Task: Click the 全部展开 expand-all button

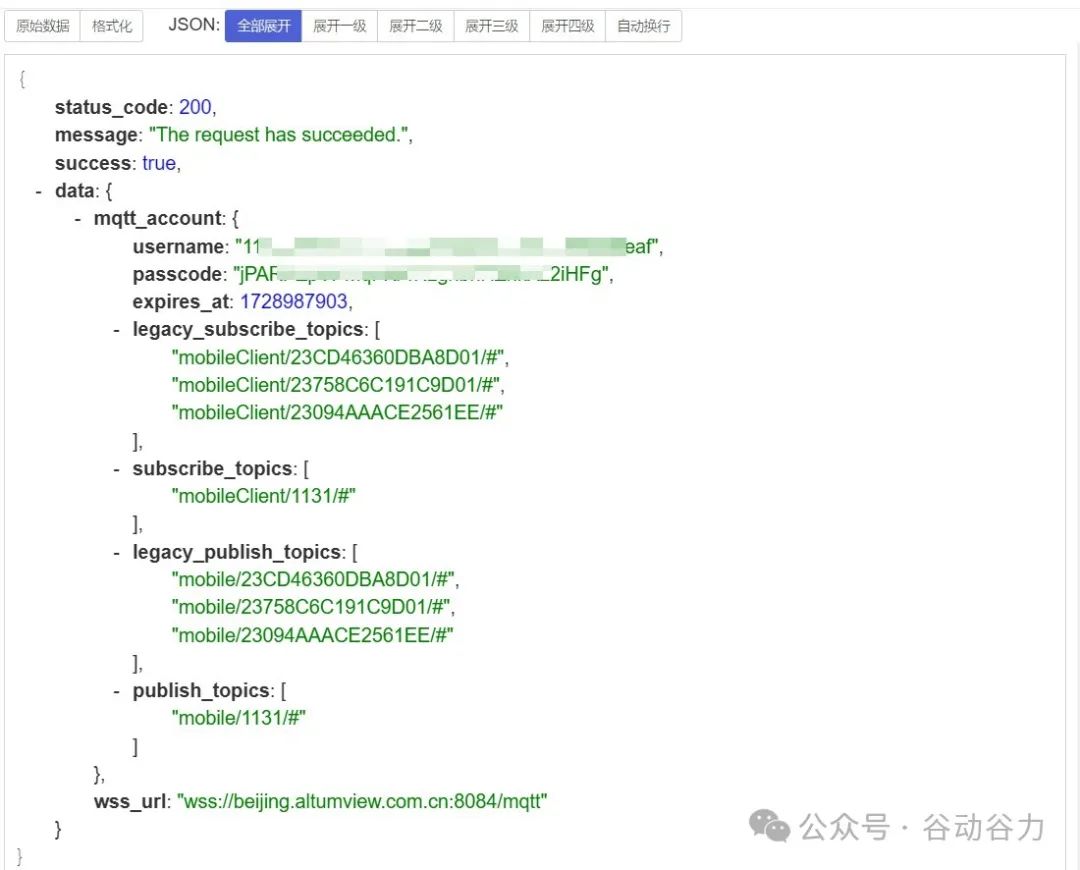Action: click(x=263, y=26)
